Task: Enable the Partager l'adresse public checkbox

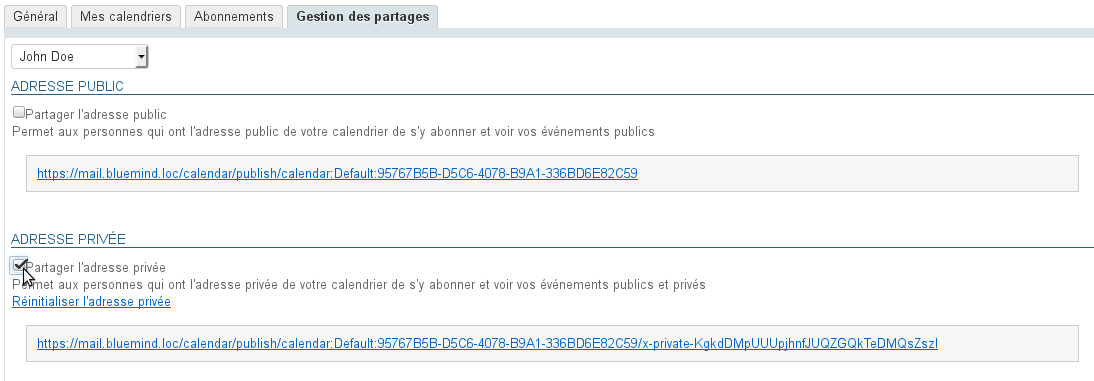Action: click(x=19, y=112)
